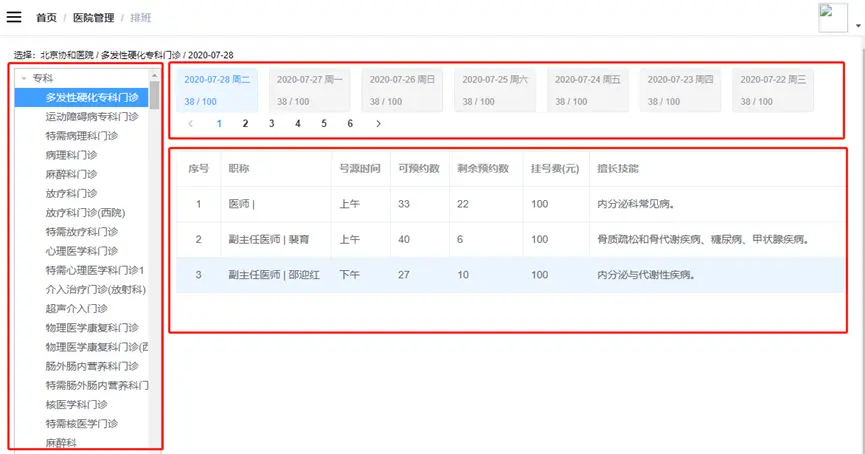The image size is (865, 454).
Task: Choose 超声介入门诊 tree item
Action: click(76, 308)
